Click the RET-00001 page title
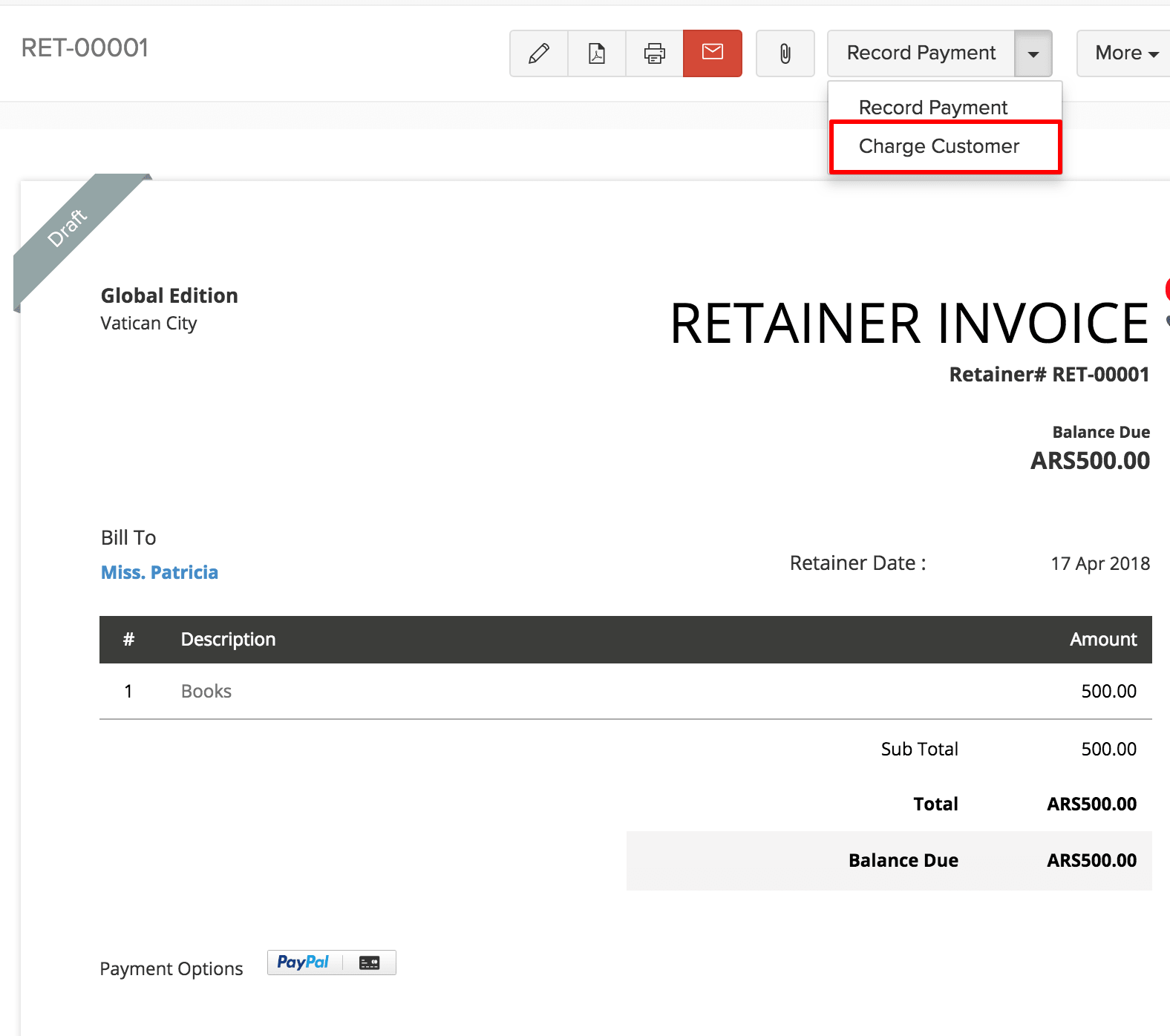This screenshot has width=1170, height=1036. point(85,48)
